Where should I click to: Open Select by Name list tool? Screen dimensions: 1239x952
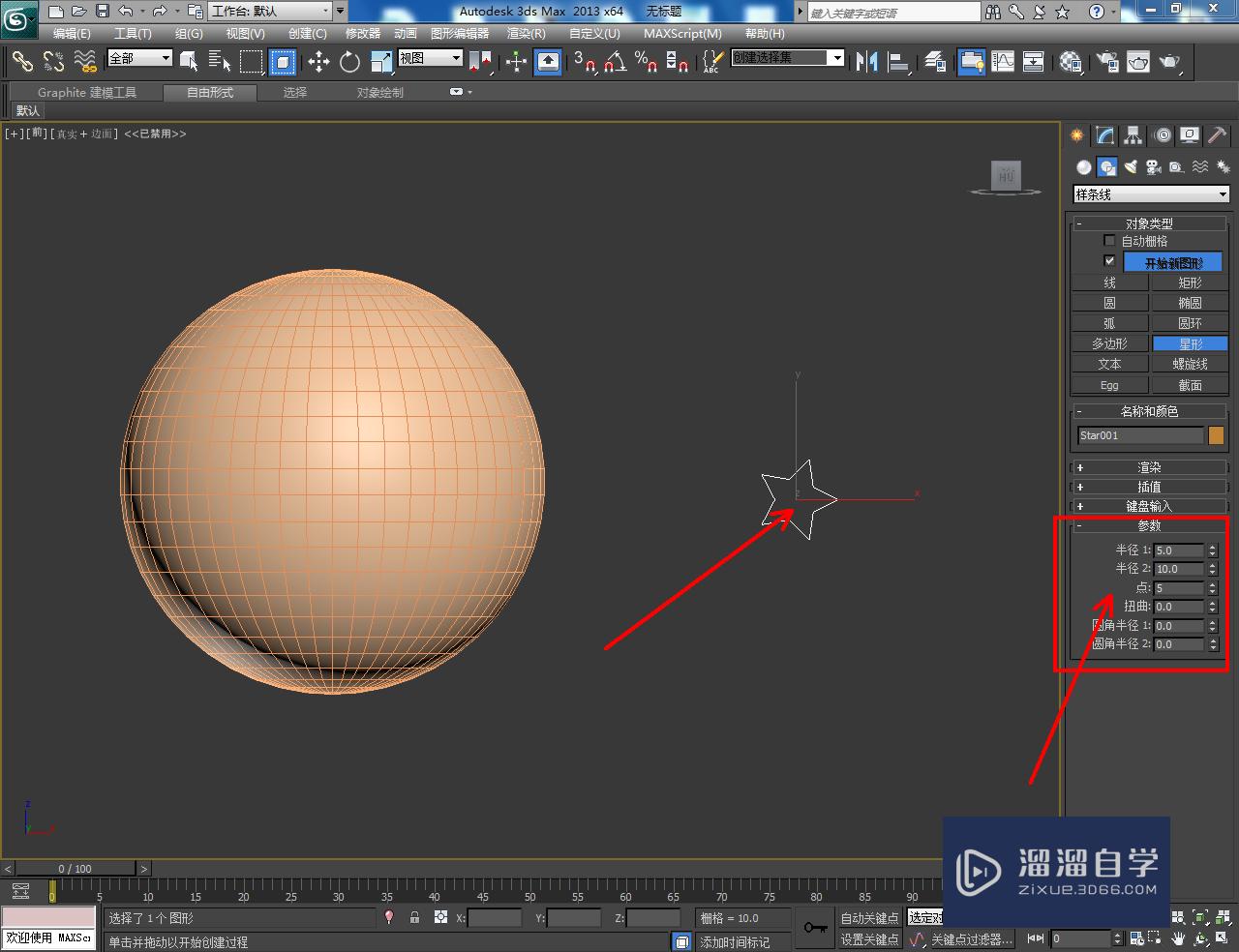(220, 62)
